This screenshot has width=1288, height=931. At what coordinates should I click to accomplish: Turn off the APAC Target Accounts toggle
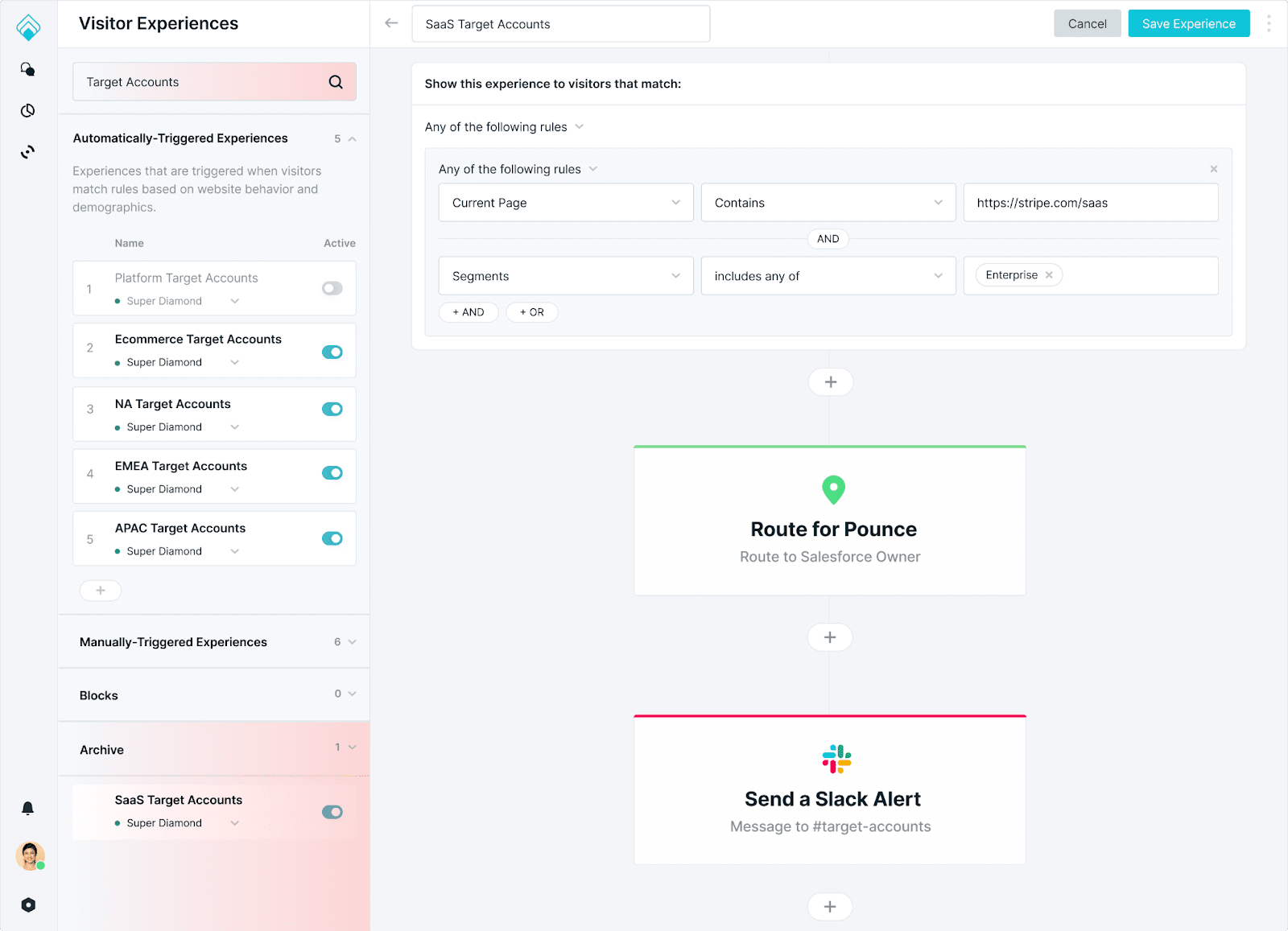332,538
